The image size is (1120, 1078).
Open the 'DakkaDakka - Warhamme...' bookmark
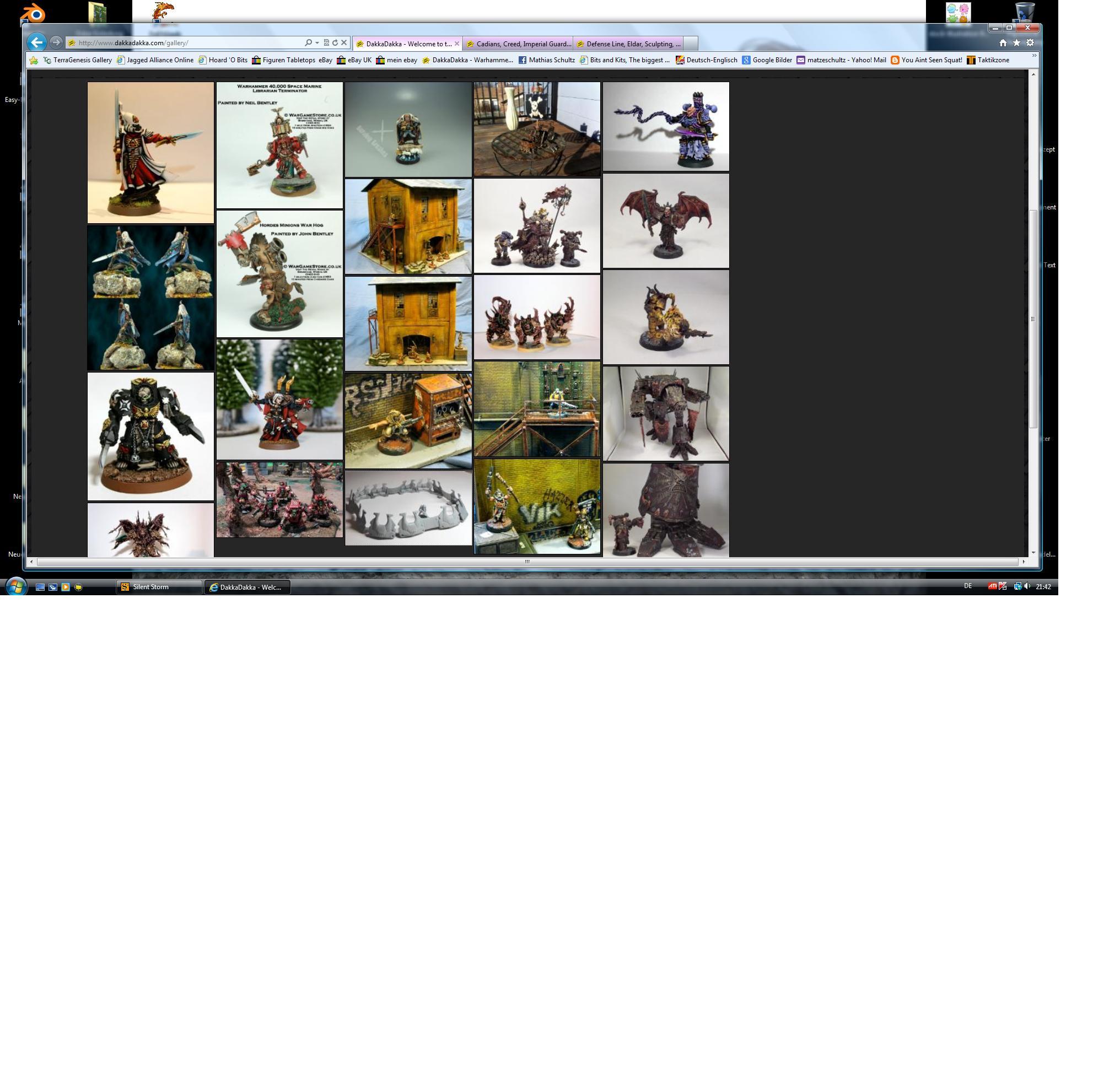point(467,60)
